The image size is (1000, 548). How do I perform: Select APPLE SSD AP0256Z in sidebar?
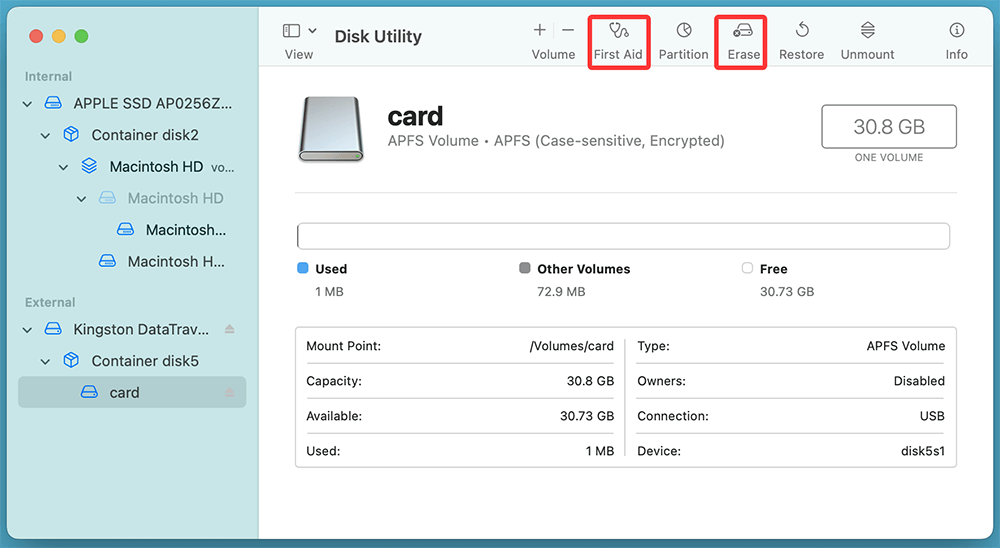coord(133,103)
